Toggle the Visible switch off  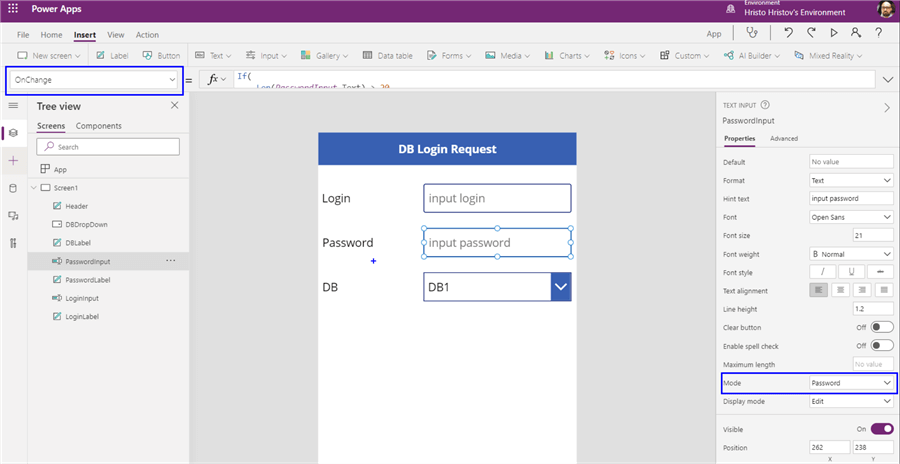point(882,429)
